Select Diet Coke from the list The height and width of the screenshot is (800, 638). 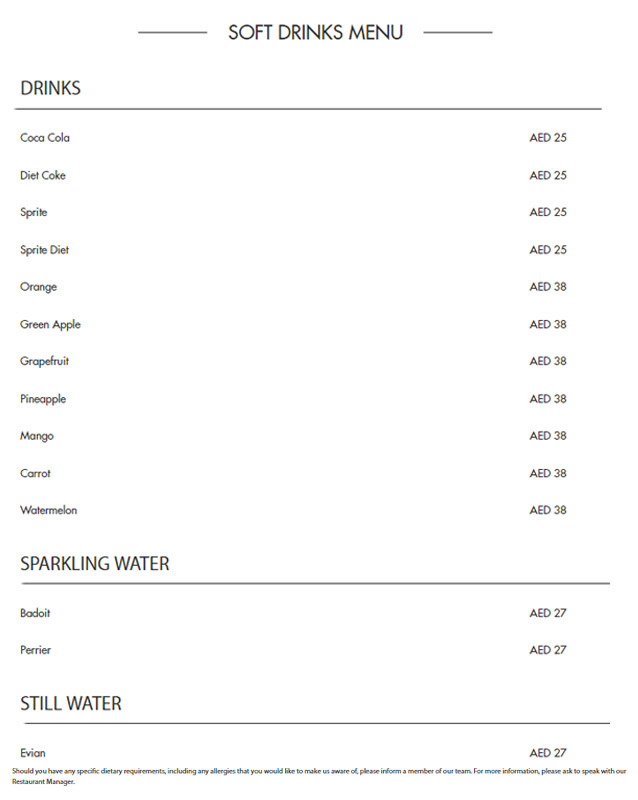point(43,175)
